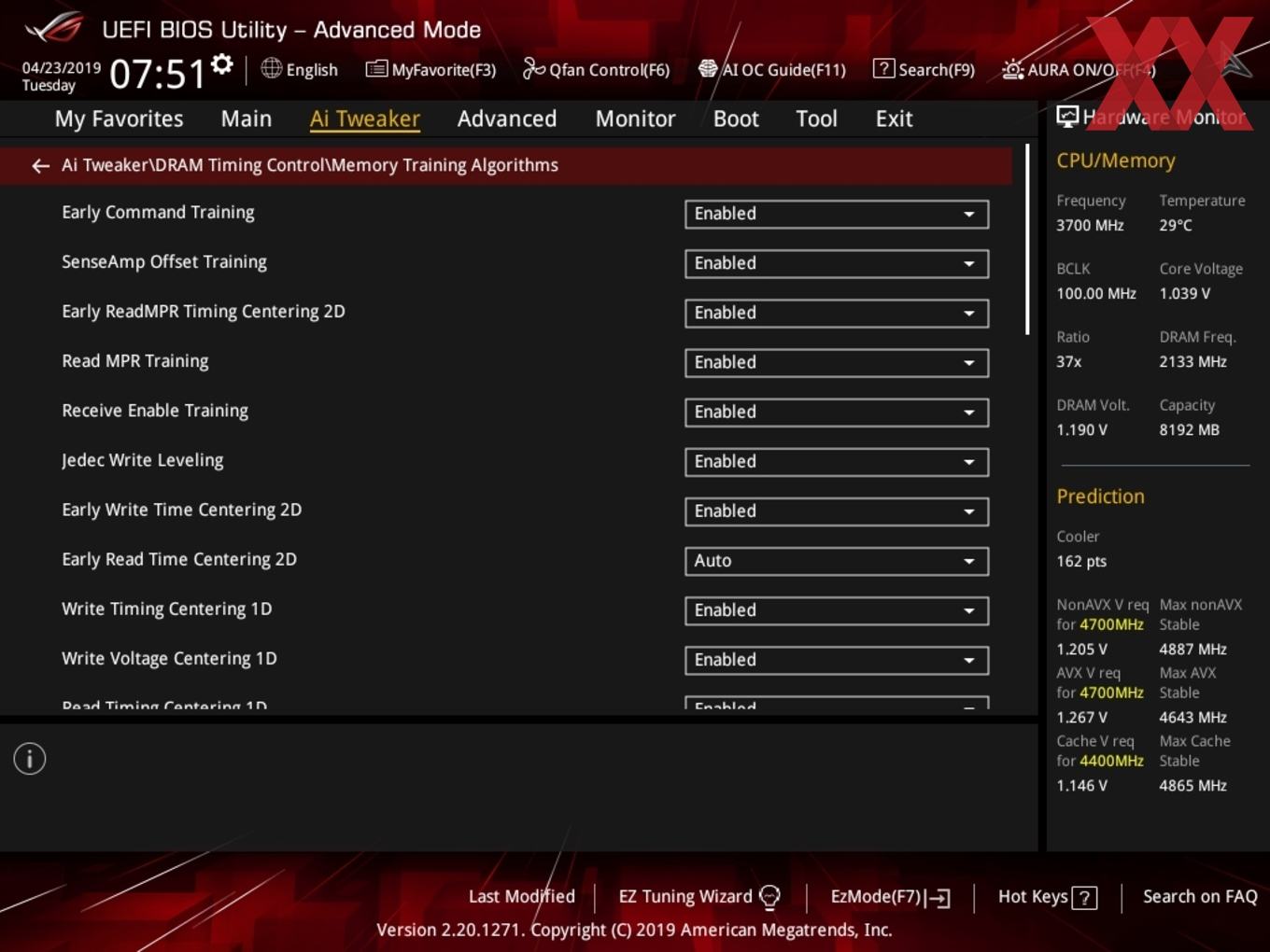Click the settings list vertical scrollbar
1270x952 pixels.
click(x=1027, y=240)
